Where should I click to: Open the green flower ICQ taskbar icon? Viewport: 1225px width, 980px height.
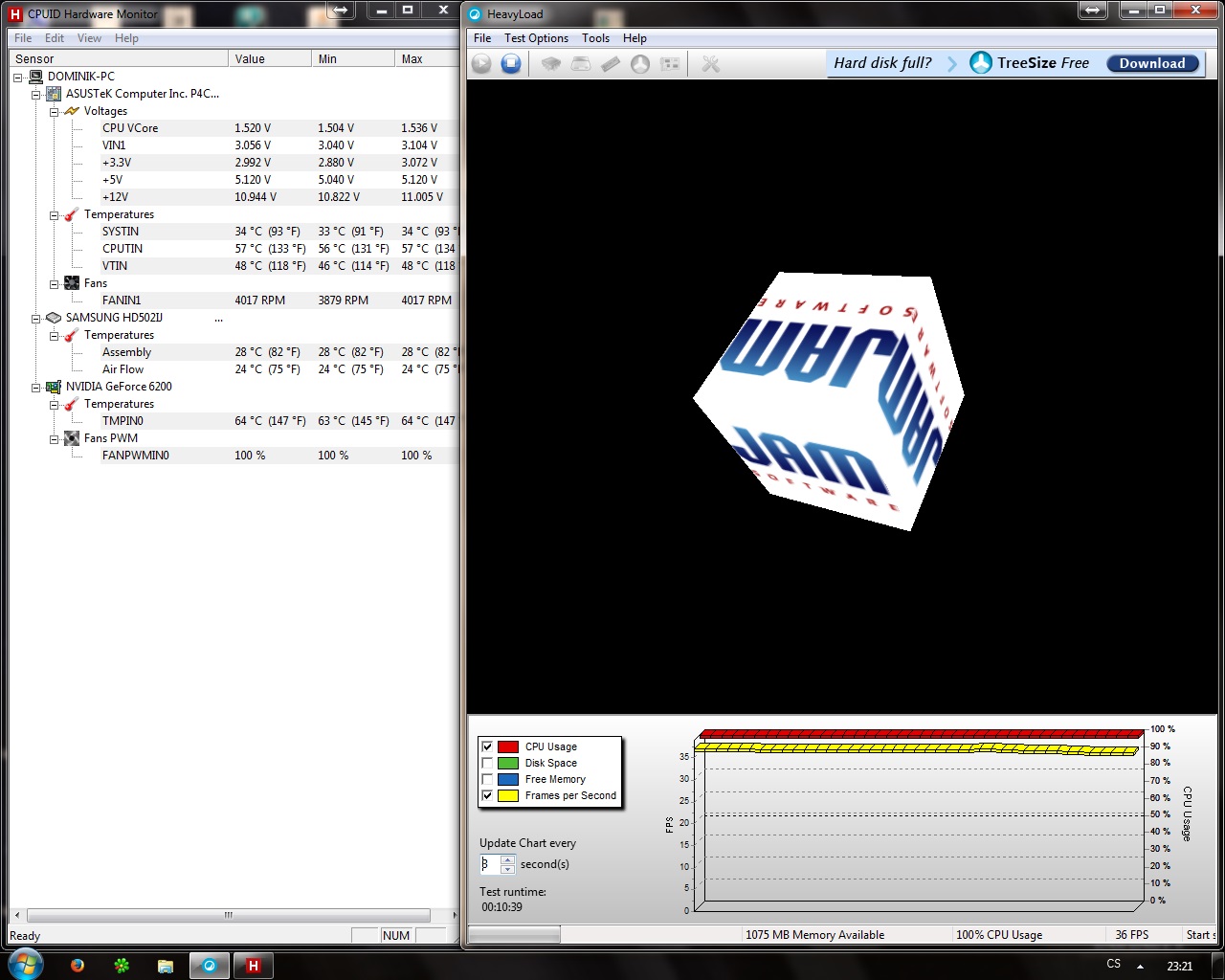pyautogui.click(x=122, y=966)
